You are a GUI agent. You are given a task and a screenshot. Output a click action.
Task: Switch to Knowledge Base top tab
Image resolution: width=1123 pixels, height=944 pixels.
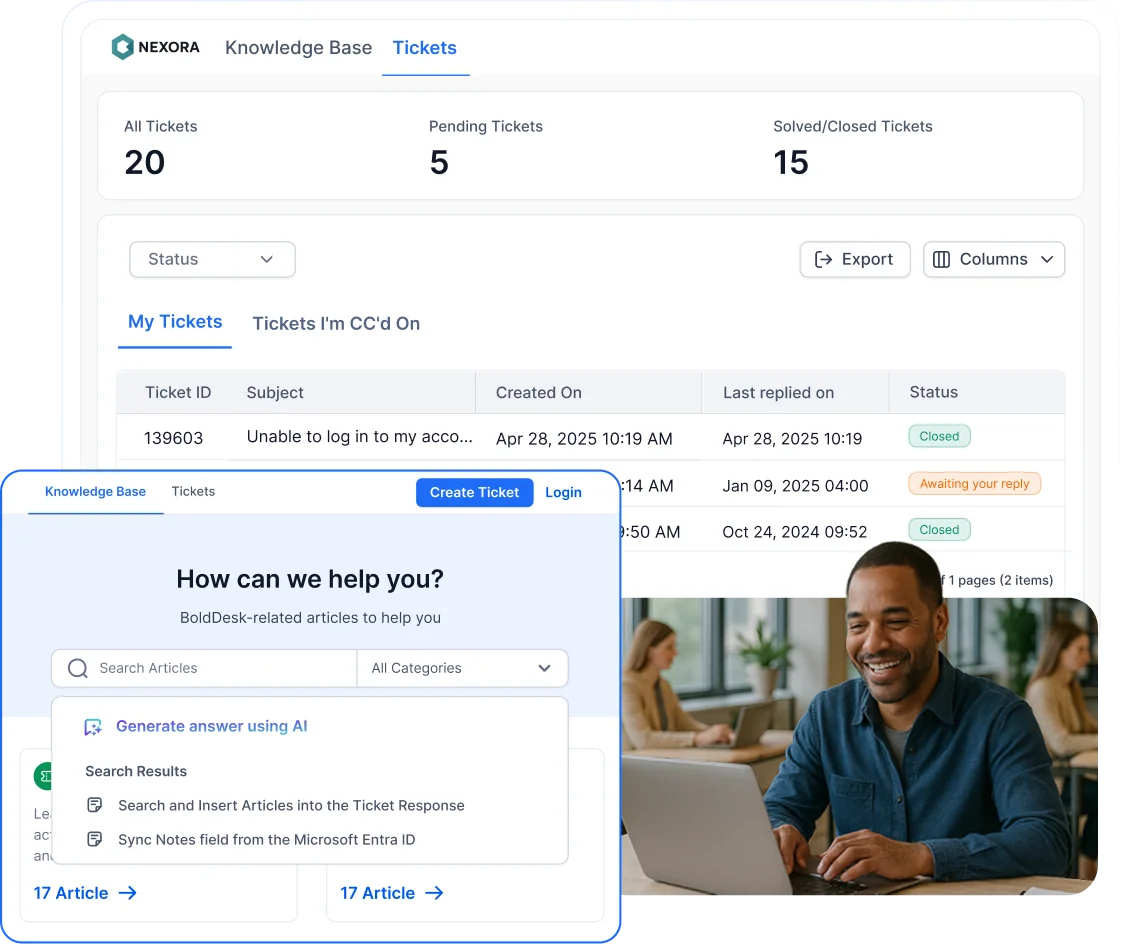click(299, 47)
